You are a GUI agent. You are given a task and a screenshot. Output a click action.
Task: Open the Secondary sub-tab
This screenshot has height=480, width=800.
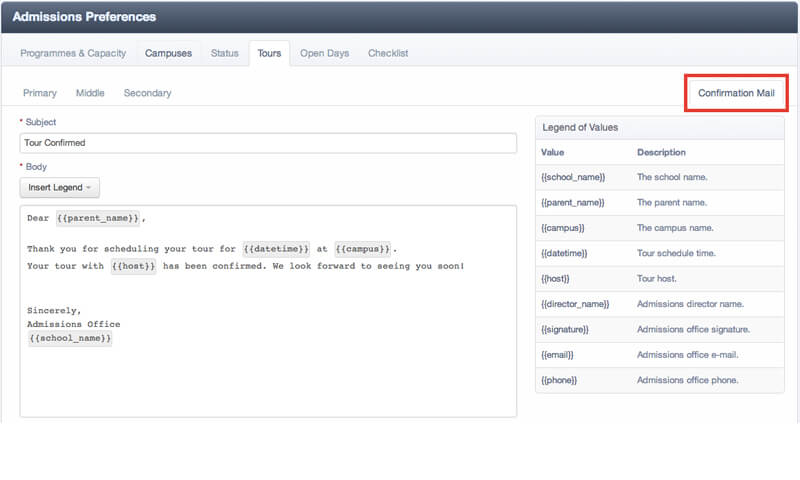click(147, 93)
